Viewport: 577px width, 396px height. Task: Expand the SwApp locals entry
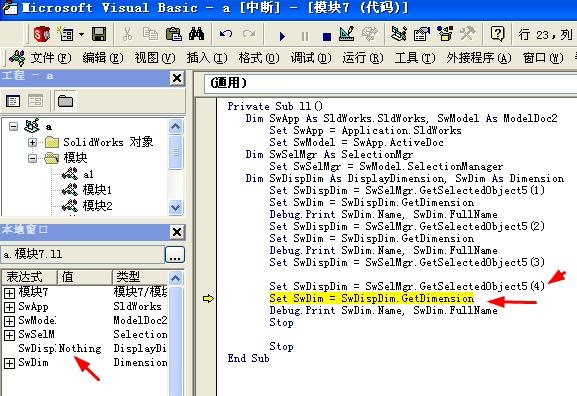point(9,307)
